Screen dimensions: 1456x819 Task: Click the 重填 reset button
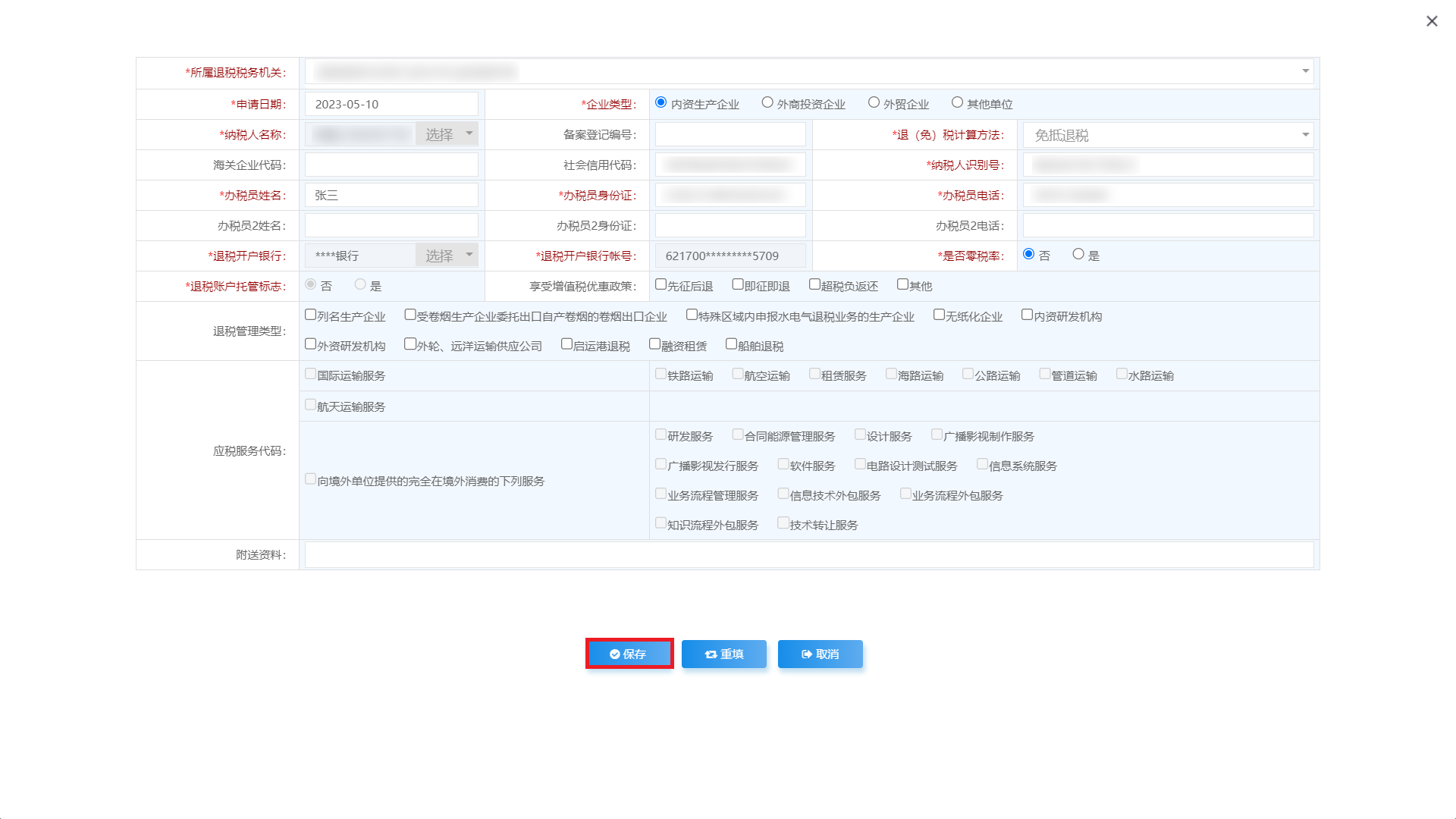(723, 654)
